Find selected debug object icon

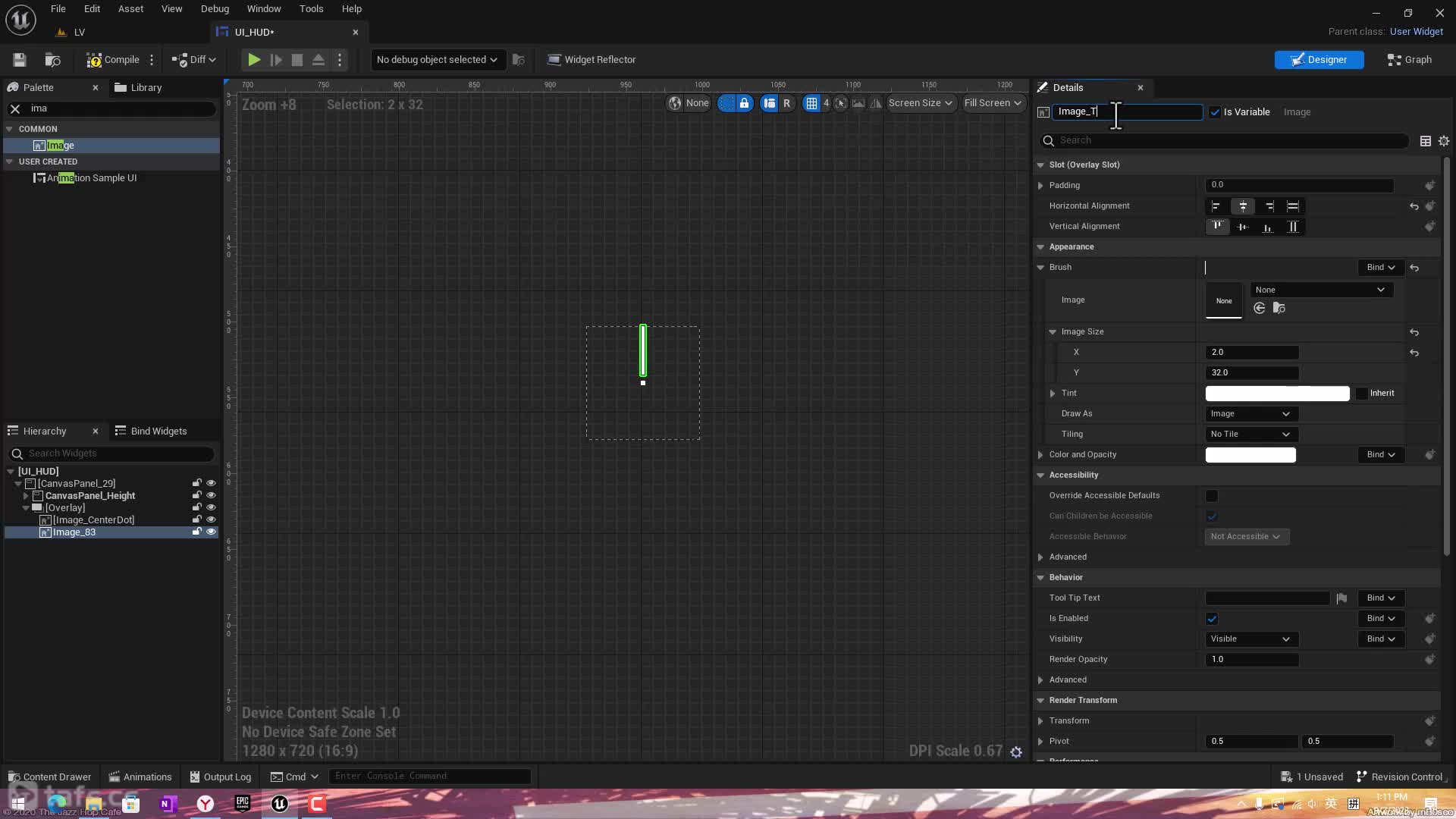click(x=519, y=60)
